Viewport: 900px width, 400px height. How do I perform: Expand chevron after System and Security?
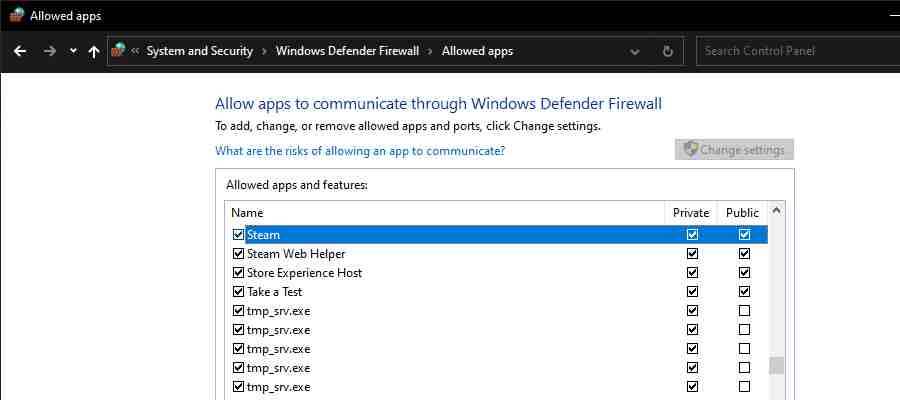pyautogui.click(x=264, y=51)
